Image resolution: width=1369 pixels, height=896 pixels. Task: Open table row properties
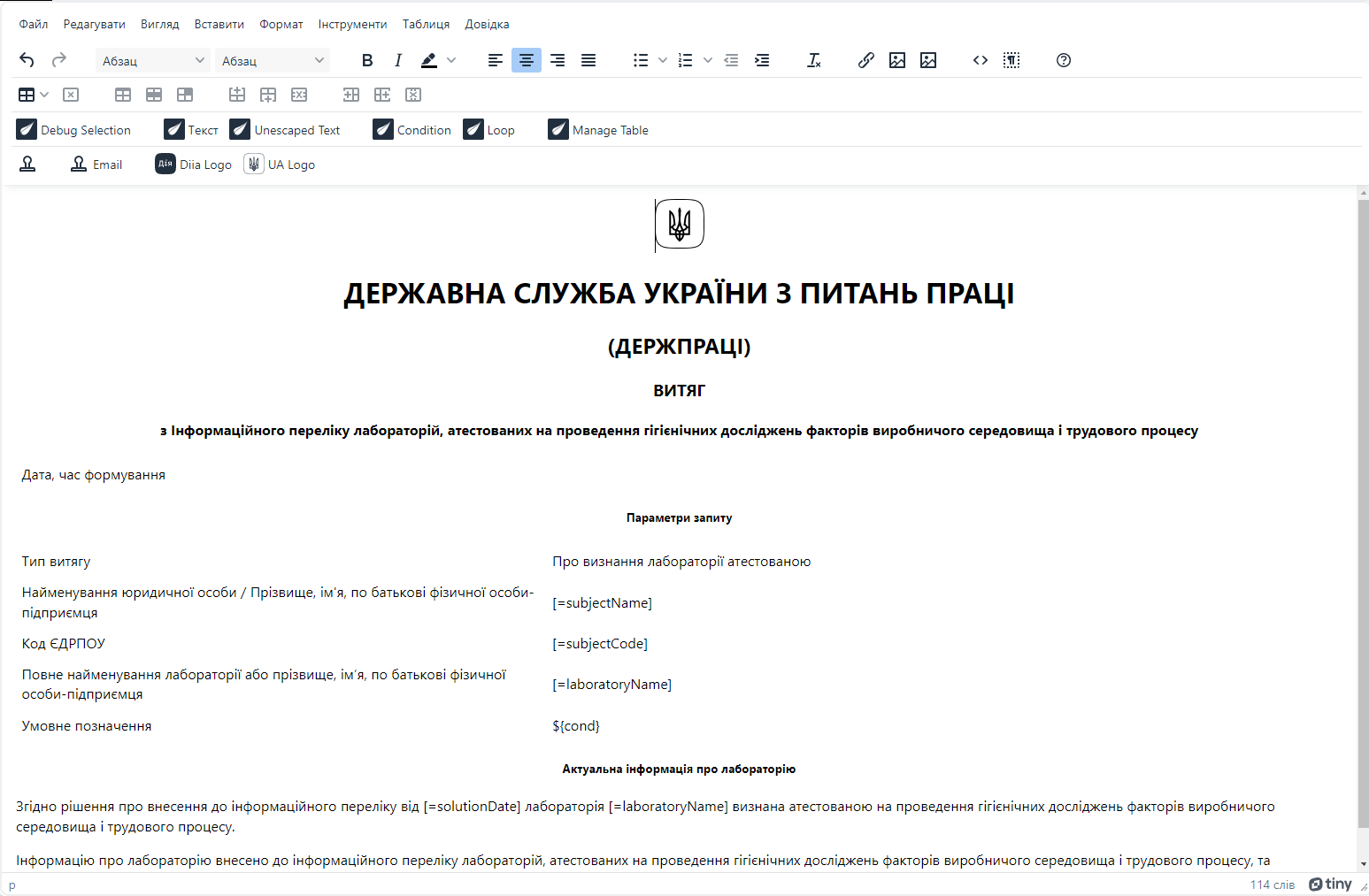coord(154,95)
